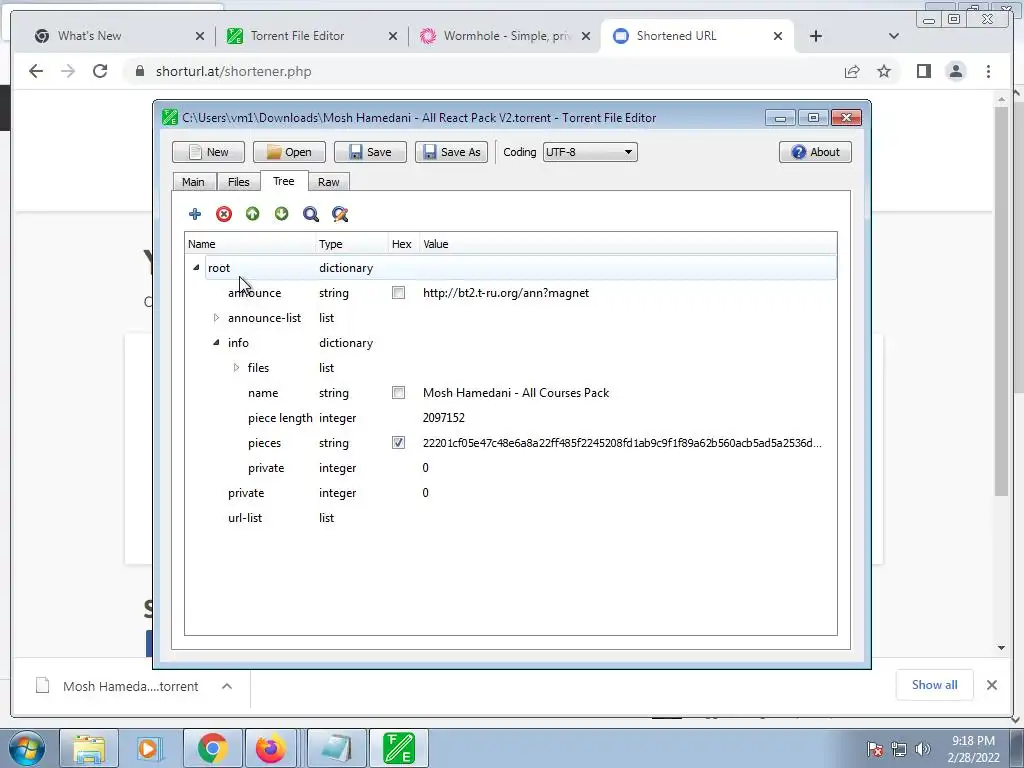Open the find and replace icon

click(340, 214)
